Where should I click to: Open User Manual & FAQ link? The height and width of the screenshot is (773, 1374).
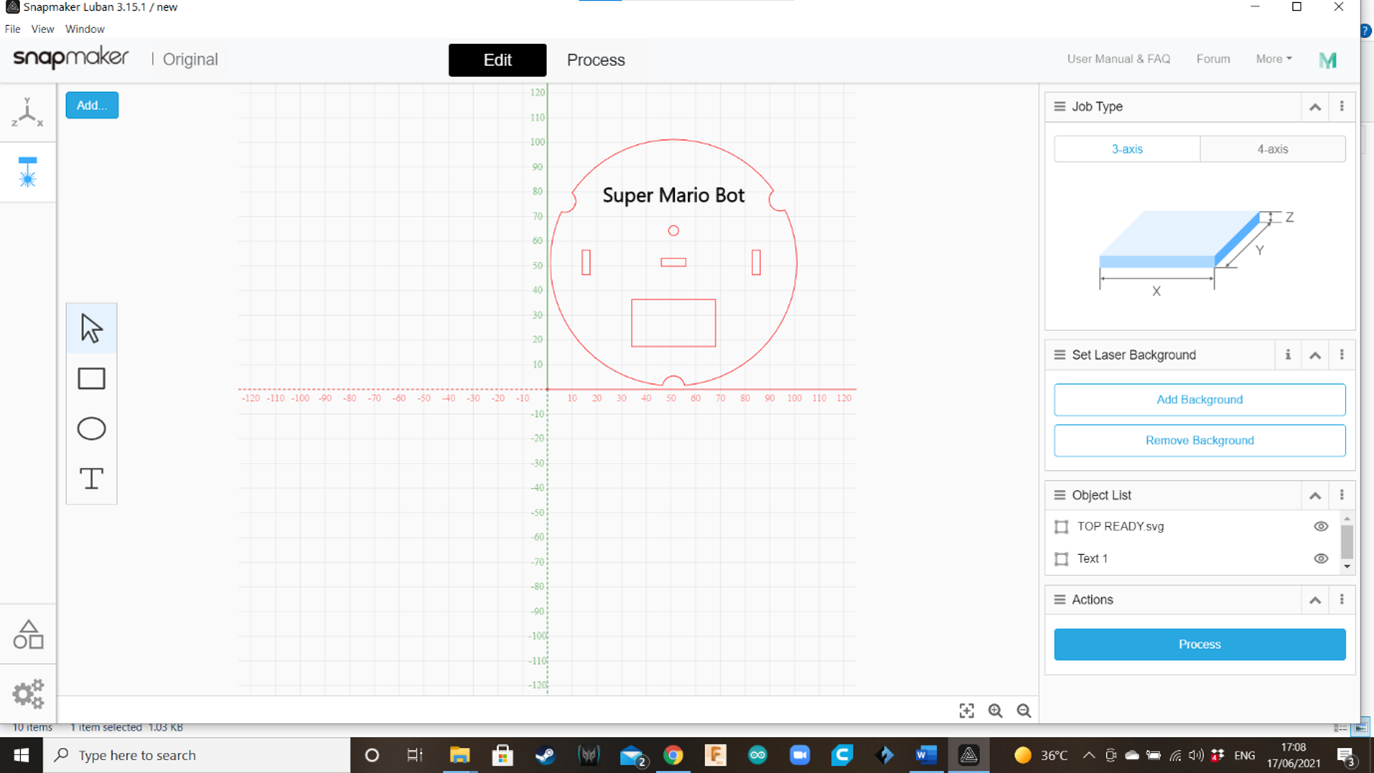1118,59
